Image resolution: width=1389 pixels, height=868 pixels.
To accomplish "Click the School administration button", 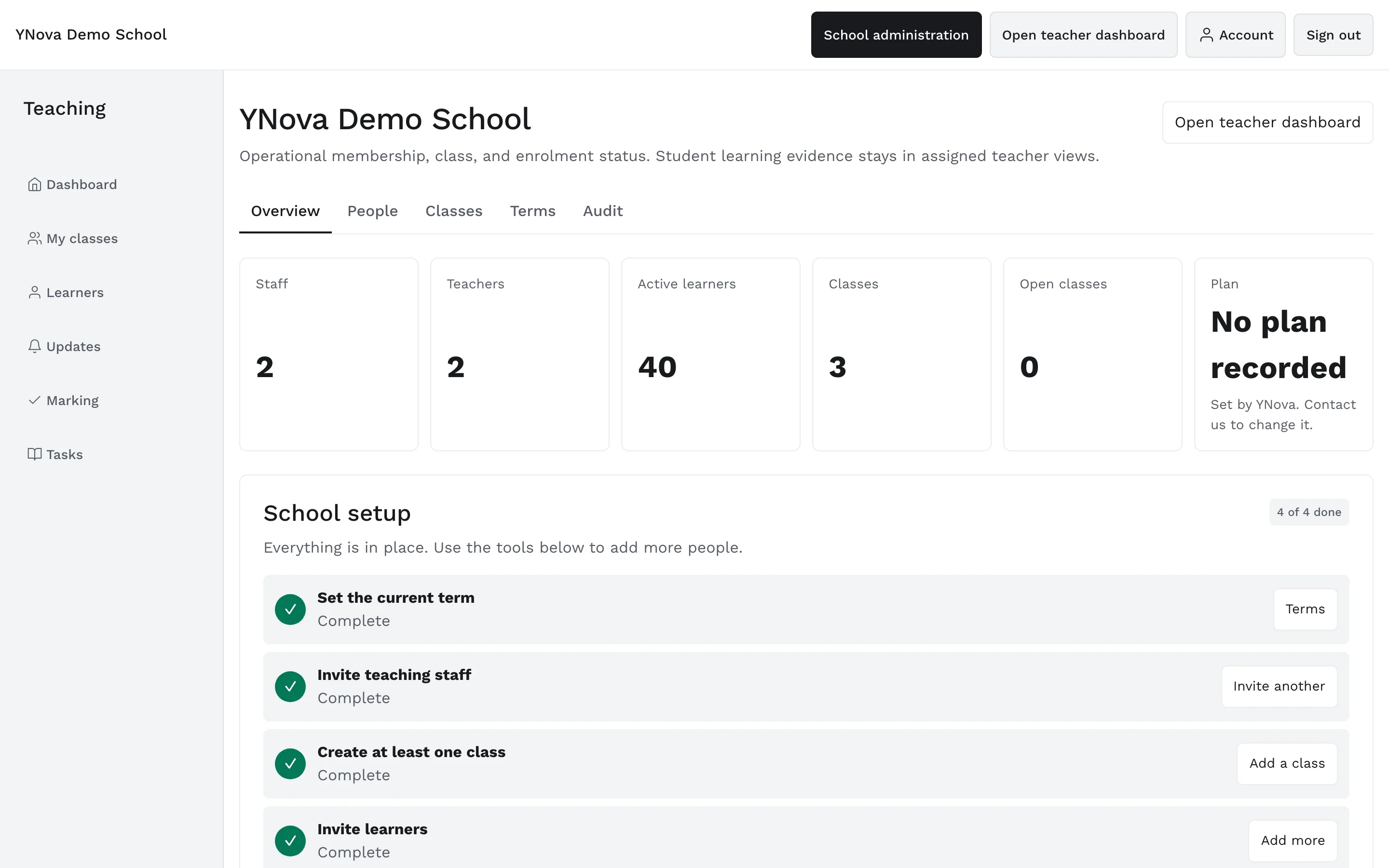I will 896,35.
